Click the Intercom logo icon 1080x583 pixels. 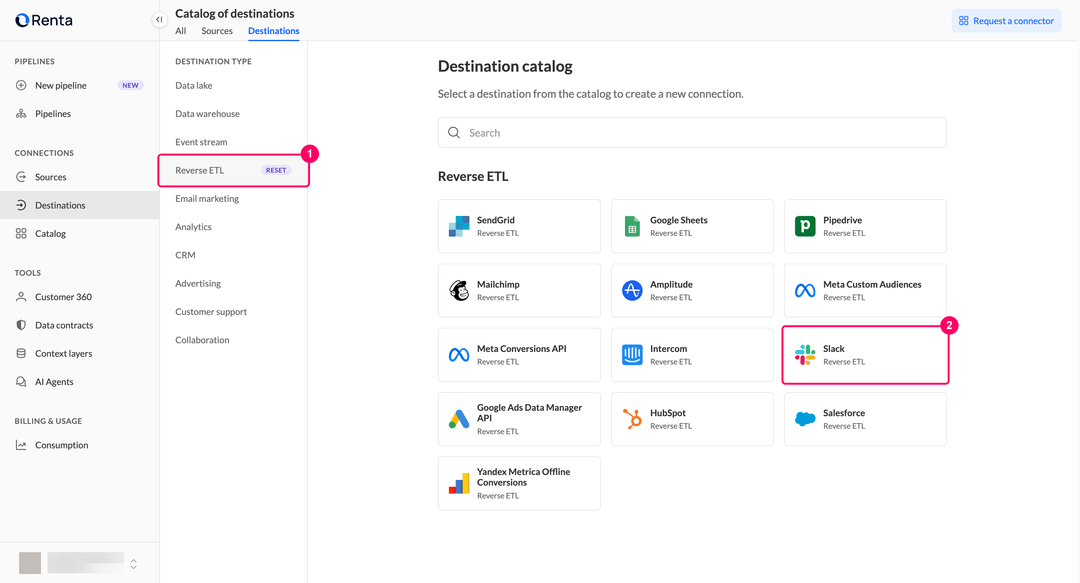(632, 355)
